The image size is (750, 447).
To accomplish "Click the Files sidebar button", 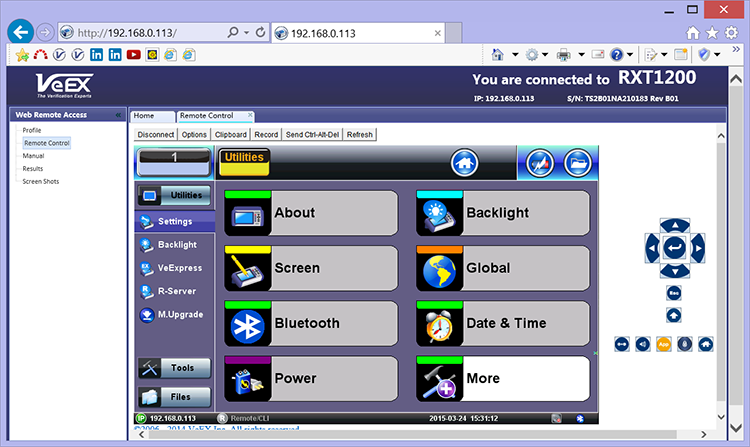I will 175,397.
